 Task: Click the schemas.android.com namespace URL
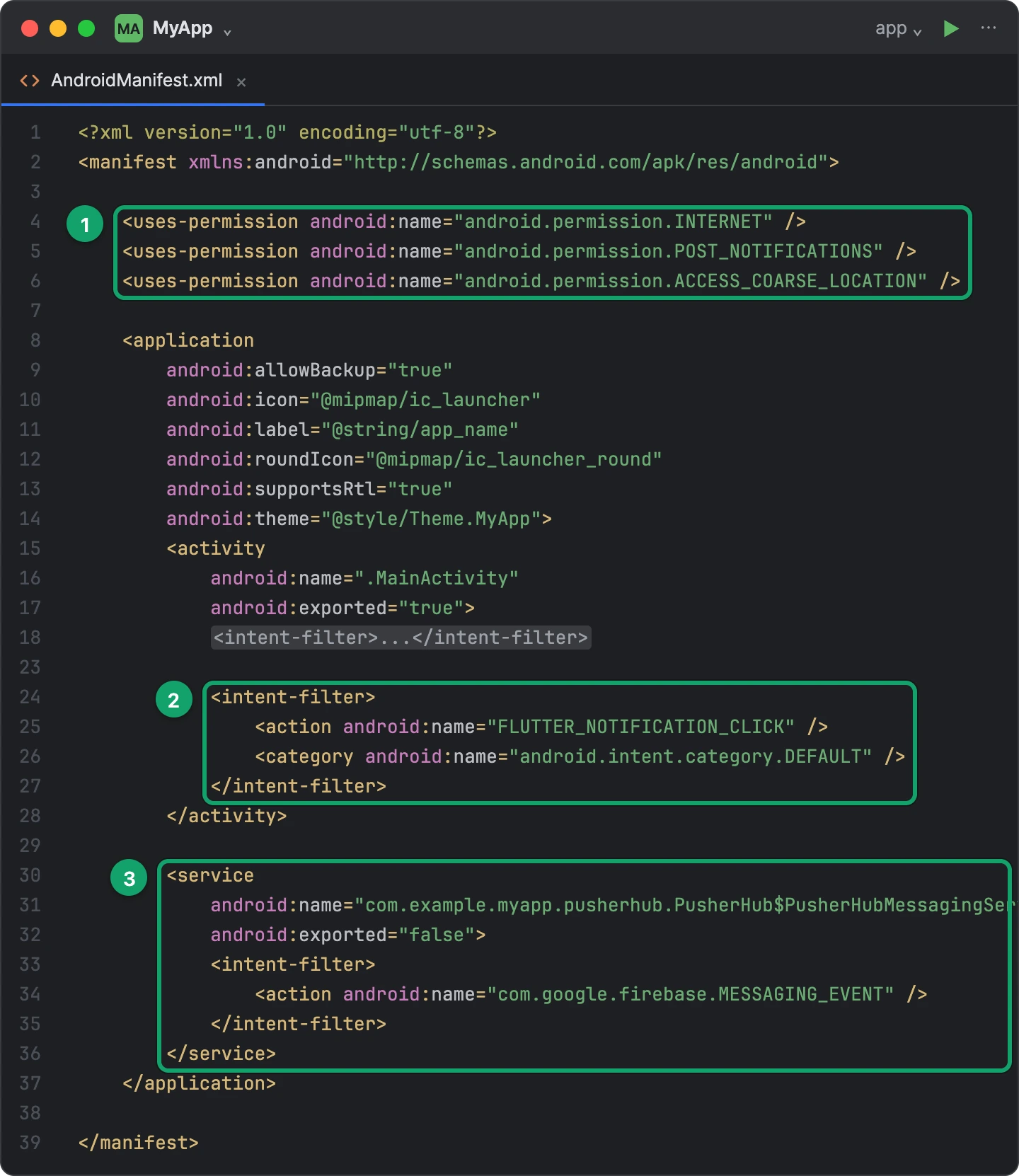[x=586, y=162]
